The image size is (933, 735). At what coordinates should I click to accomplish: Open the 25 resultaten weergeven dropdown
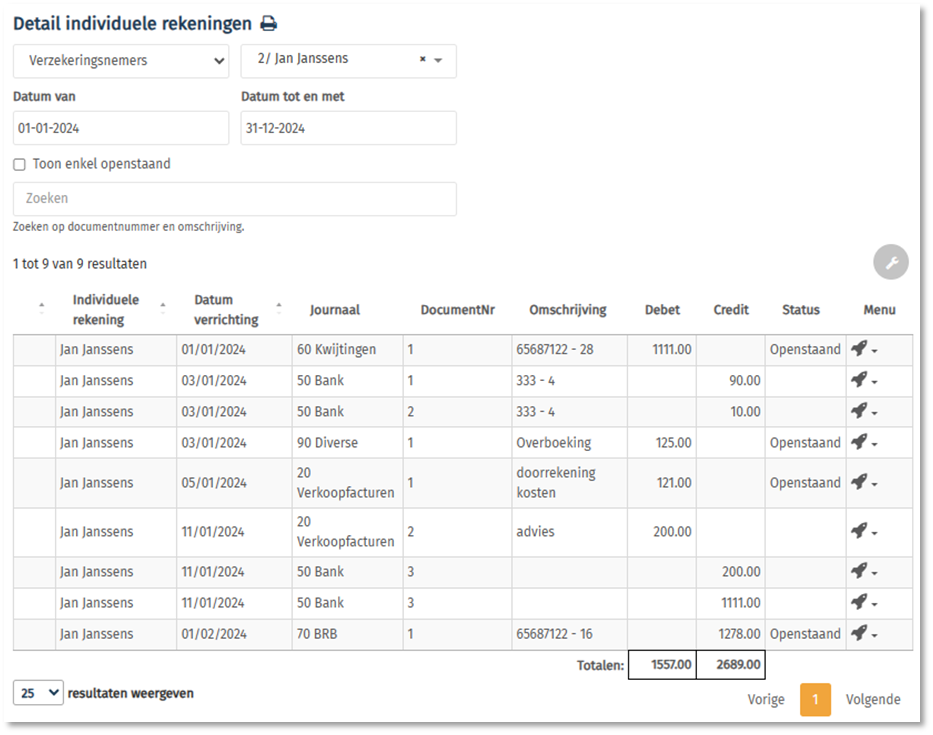click(x=38, y=693)
